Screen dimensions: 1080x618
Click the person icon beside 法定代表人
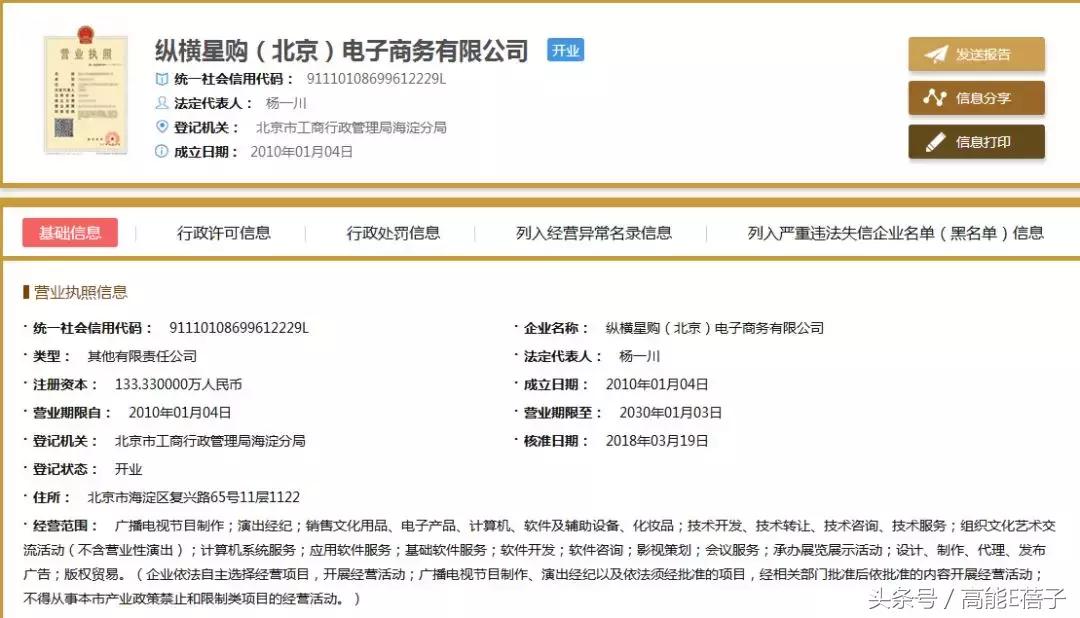coord(160,102)
